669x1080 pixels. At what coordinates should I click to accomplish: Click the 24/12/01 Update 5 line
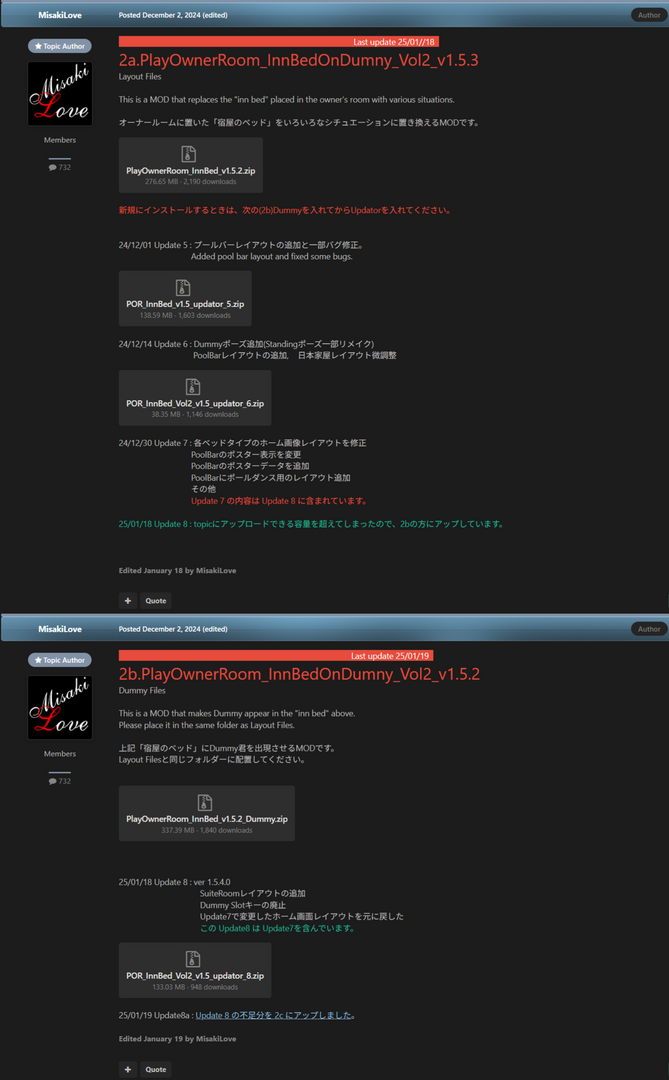(241, 245)
